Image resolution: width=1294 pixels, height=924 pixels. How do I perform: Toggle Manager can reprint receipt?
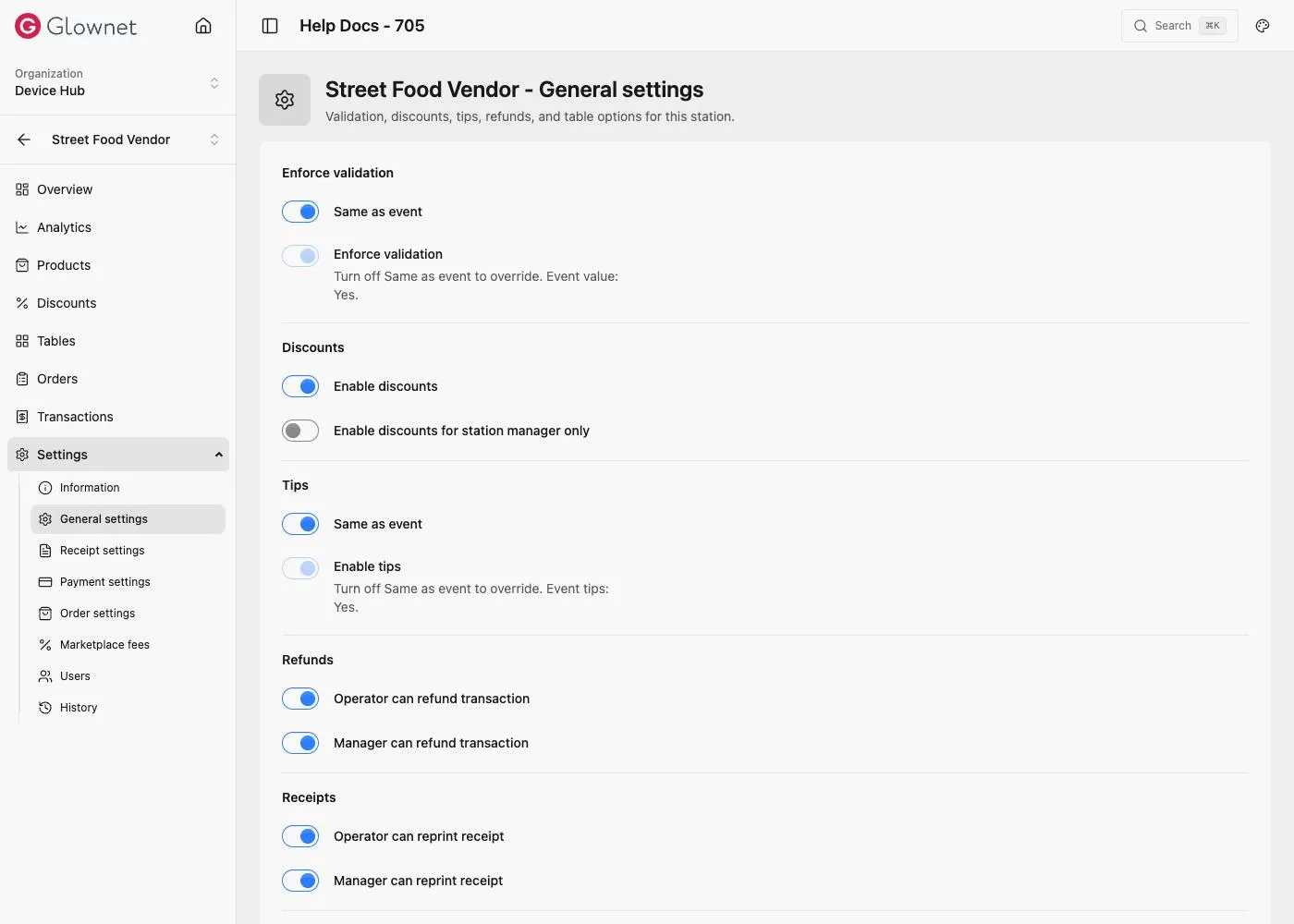(x=300, y=881)
